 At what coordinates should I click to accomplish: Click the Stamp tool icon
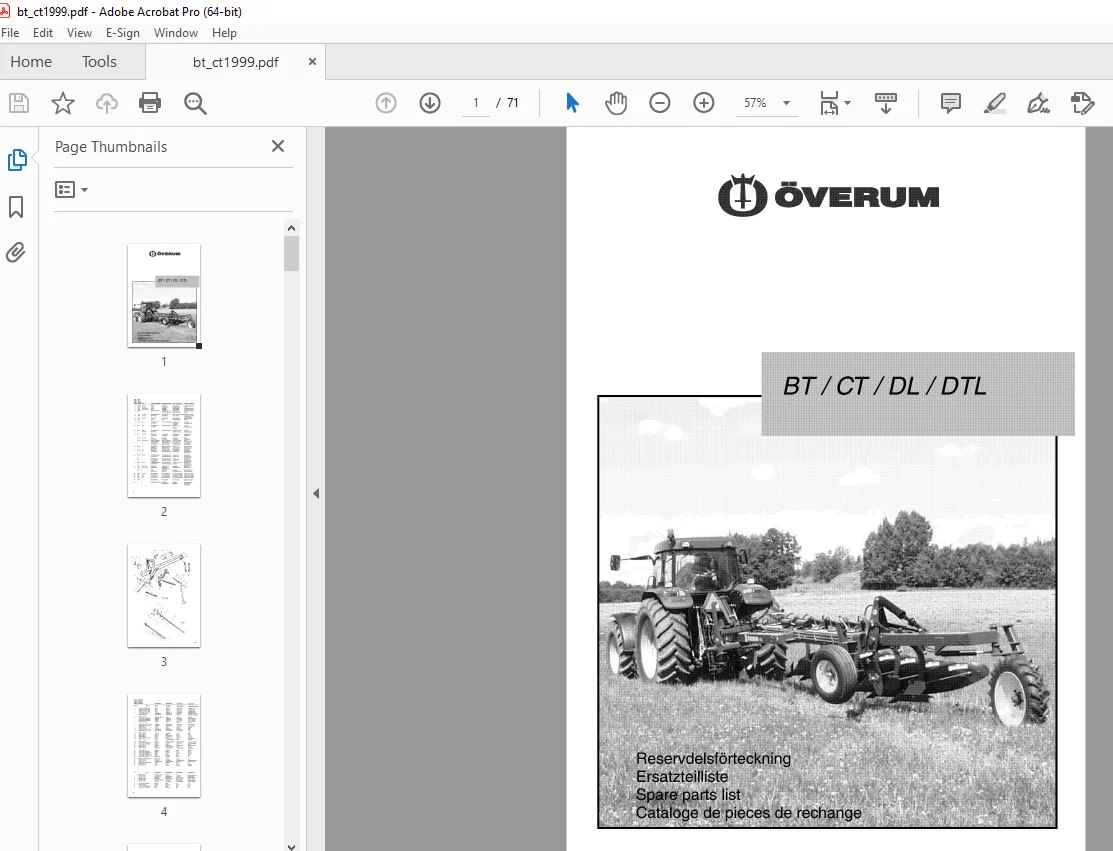click(x=1082, y=103)
